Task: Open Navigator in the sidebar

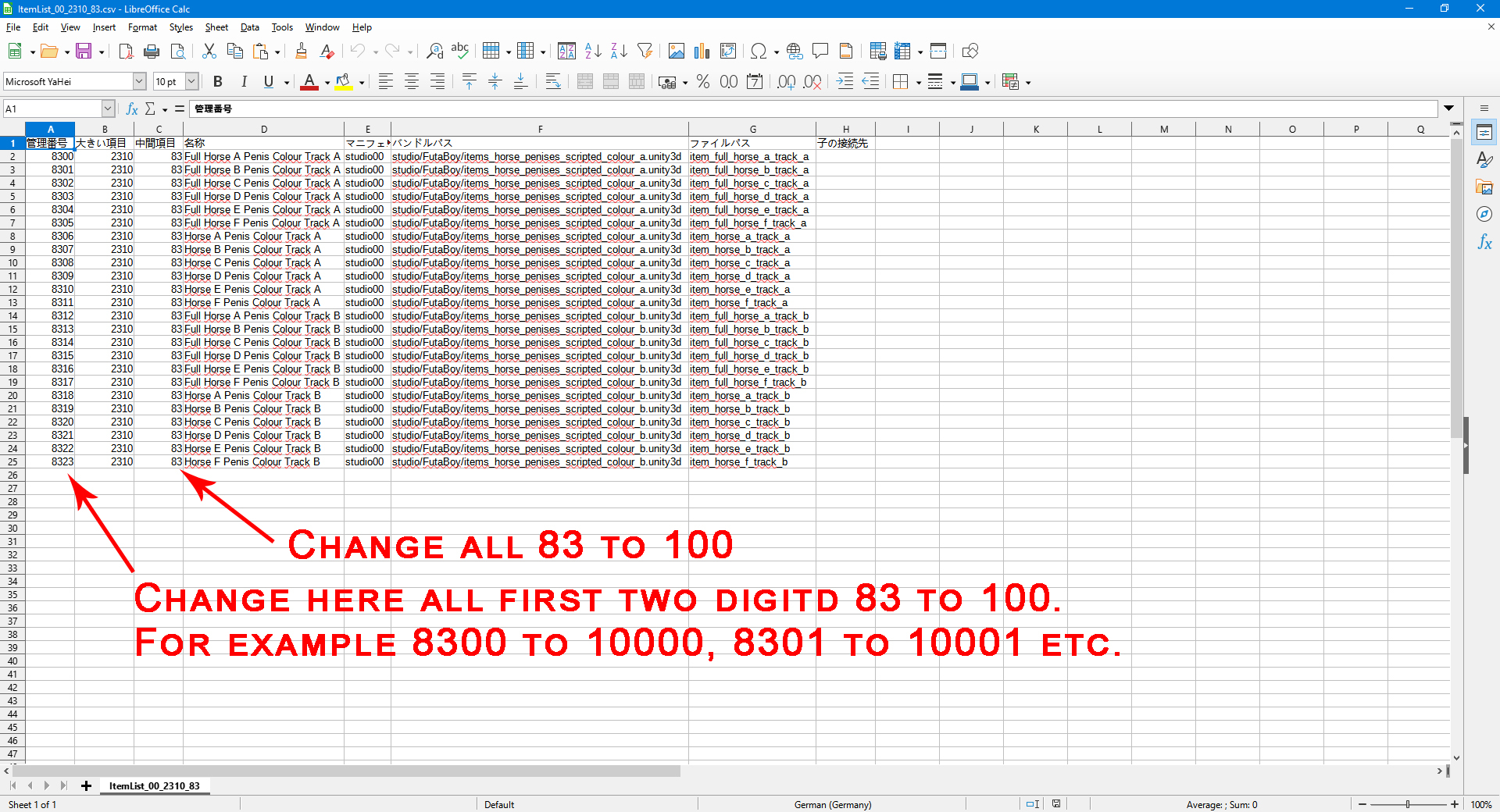Action: (1484, 215)
